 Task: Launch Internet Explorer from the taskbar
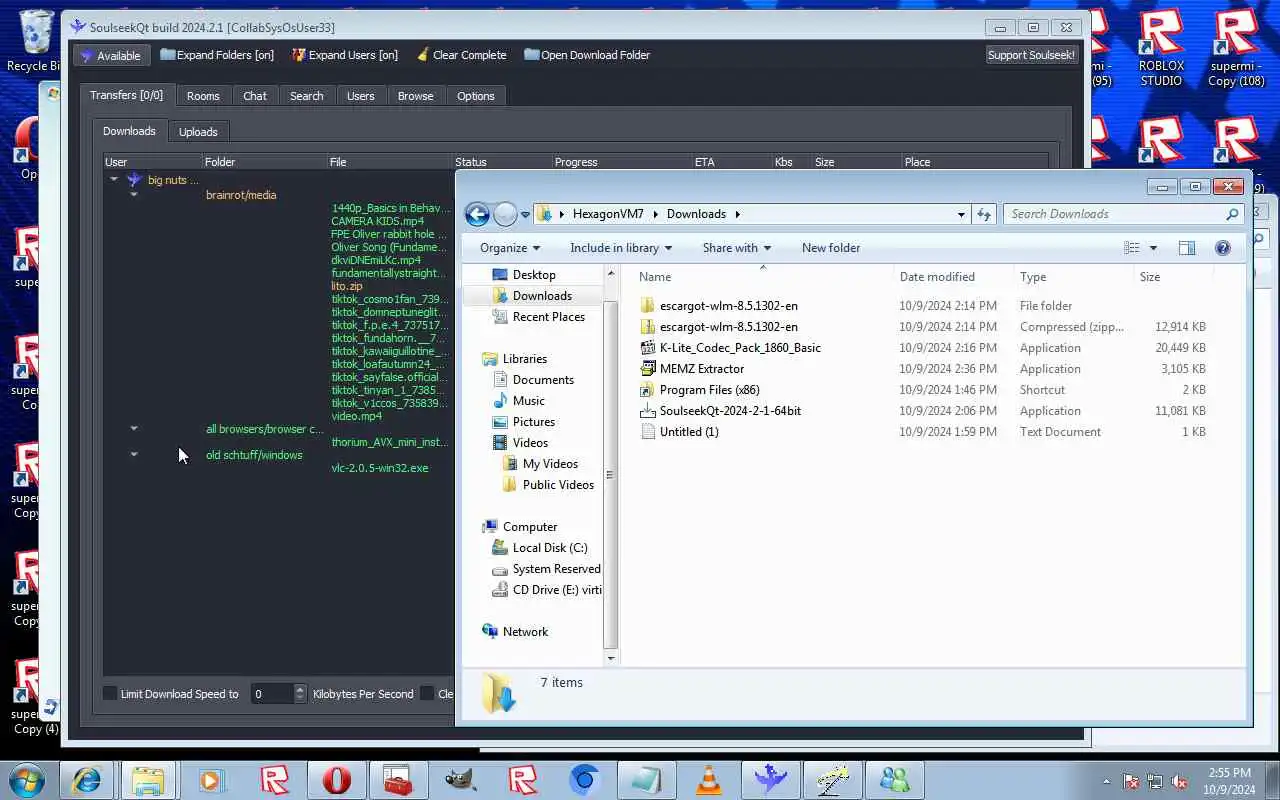[x=86, y=779]
